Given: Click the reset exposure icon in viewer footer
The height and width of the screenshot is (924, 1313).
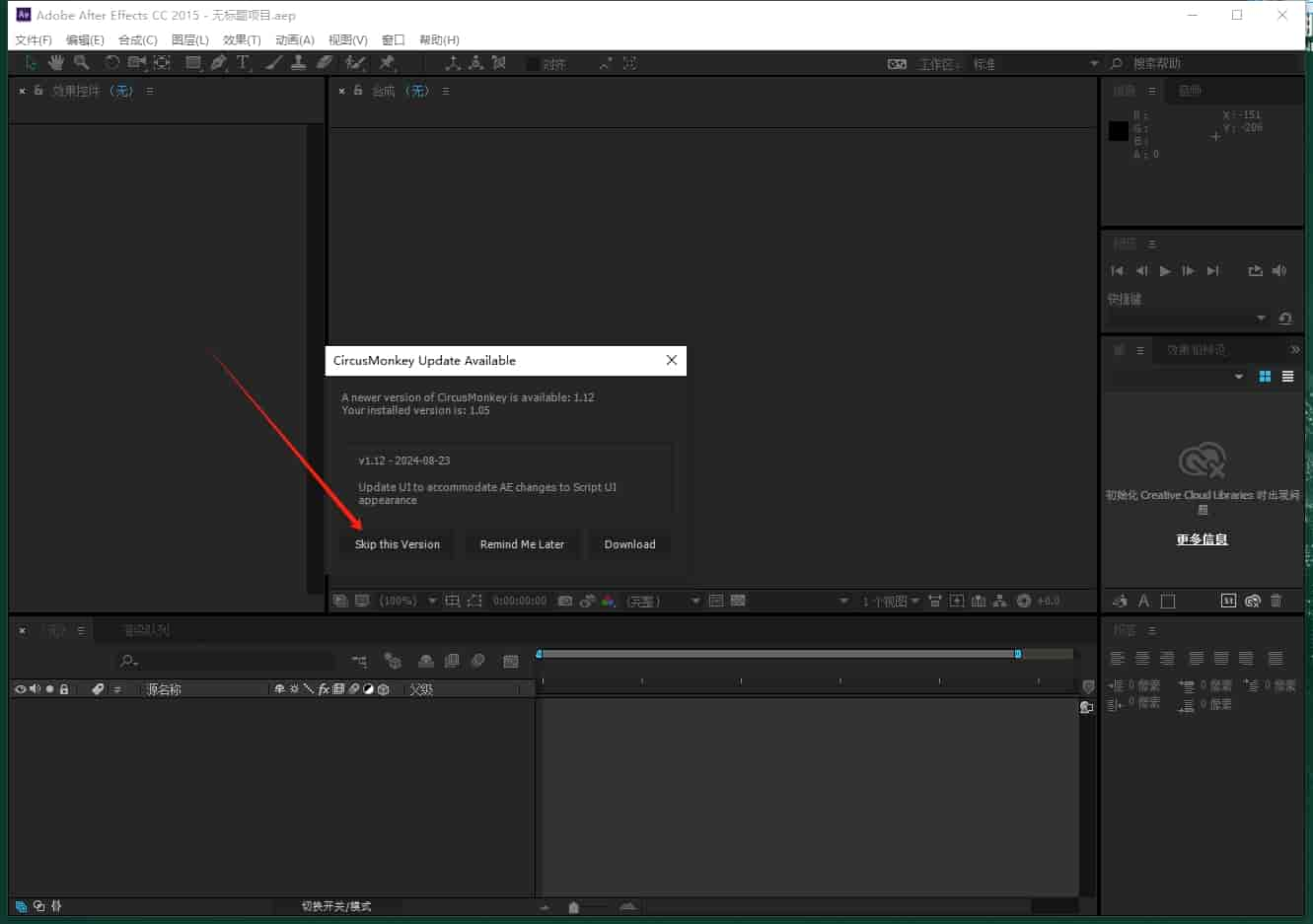Looking at the screenshot, I should pos(1024,601).
